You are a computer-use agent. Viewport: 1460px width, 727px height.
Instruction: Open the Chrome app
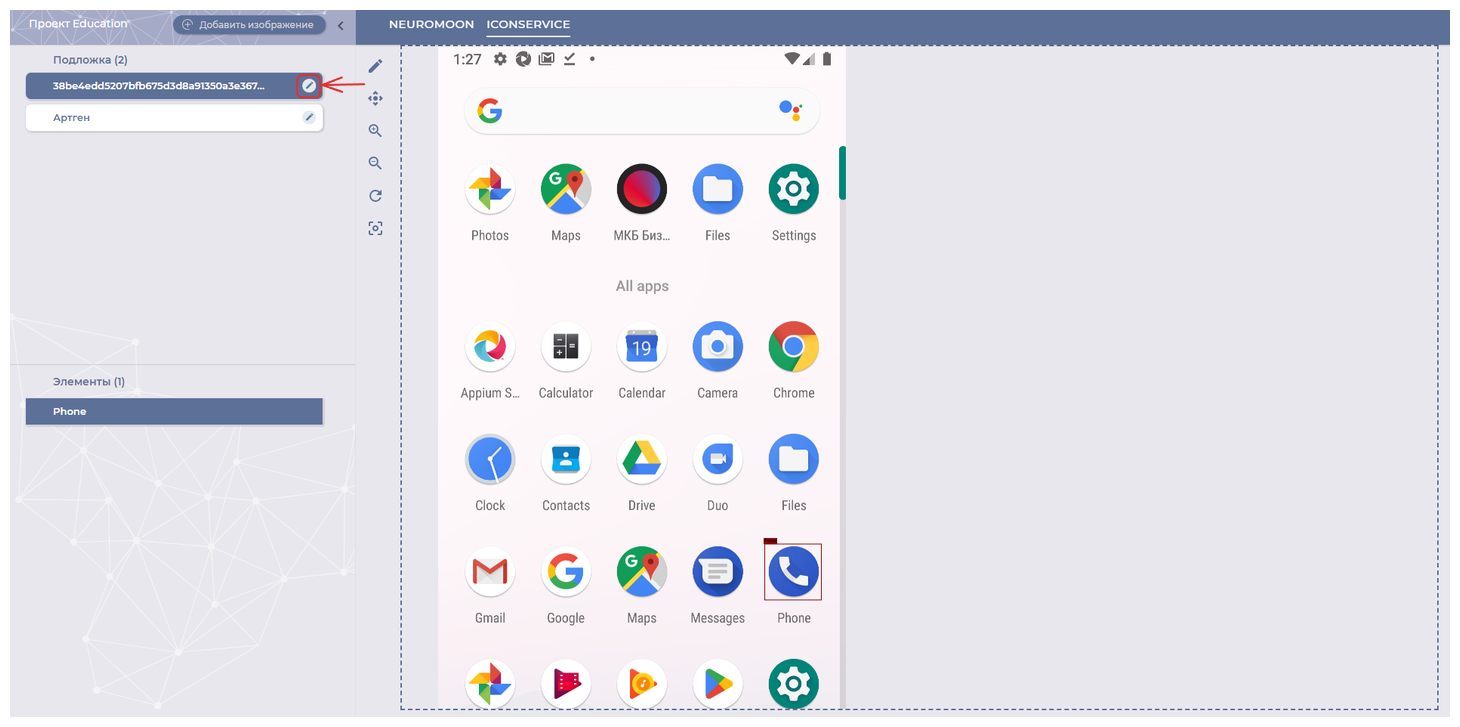794,347
